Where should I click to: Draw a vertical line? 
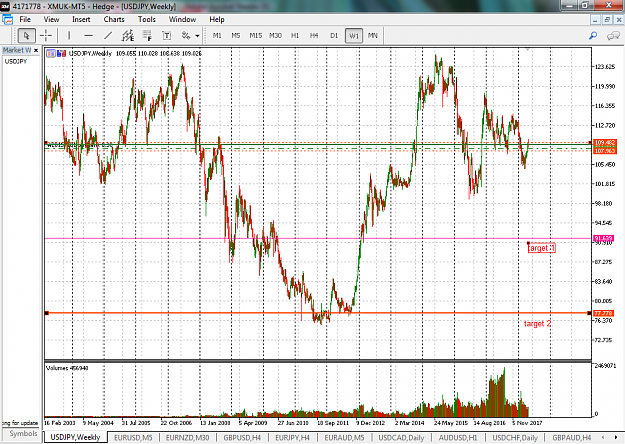(69, 35)
